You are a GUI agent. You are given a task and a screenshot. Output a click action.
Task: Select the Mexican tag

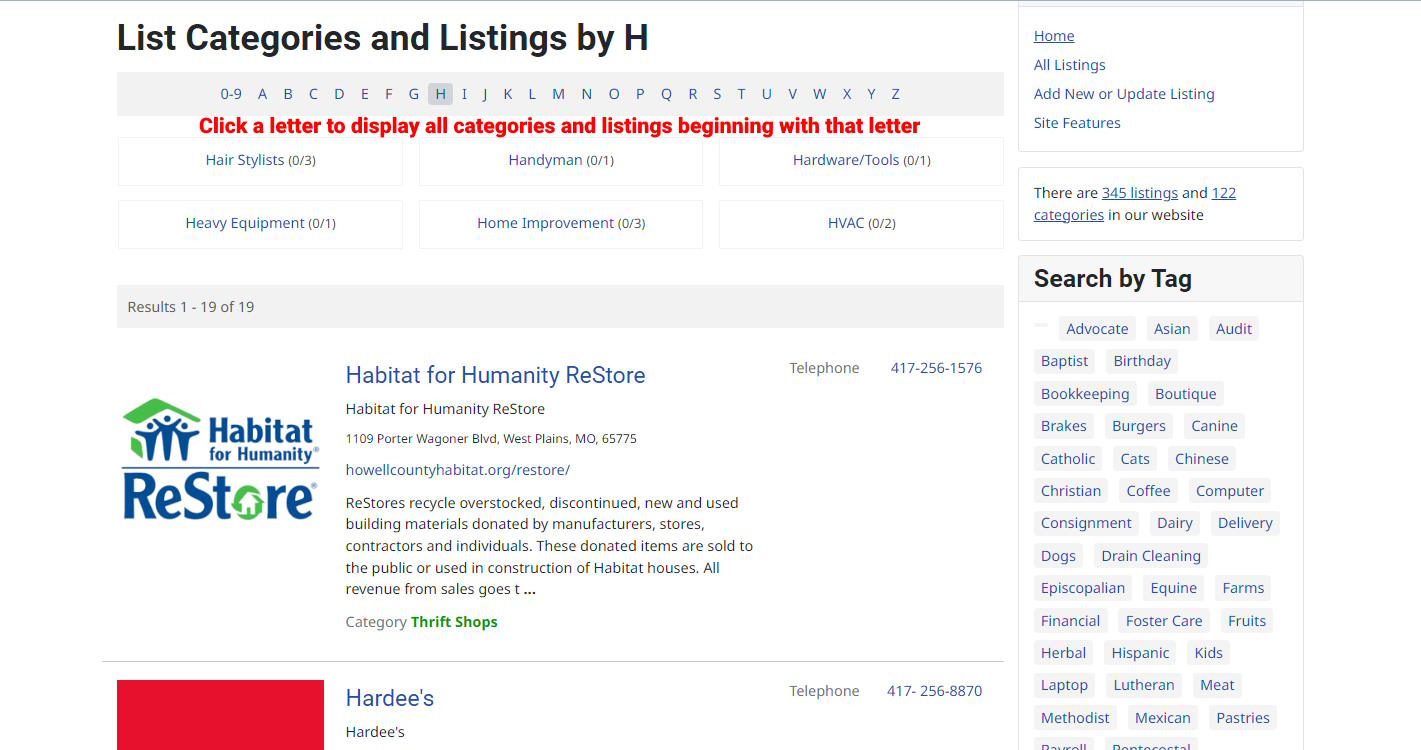[x=1163, y=718]
